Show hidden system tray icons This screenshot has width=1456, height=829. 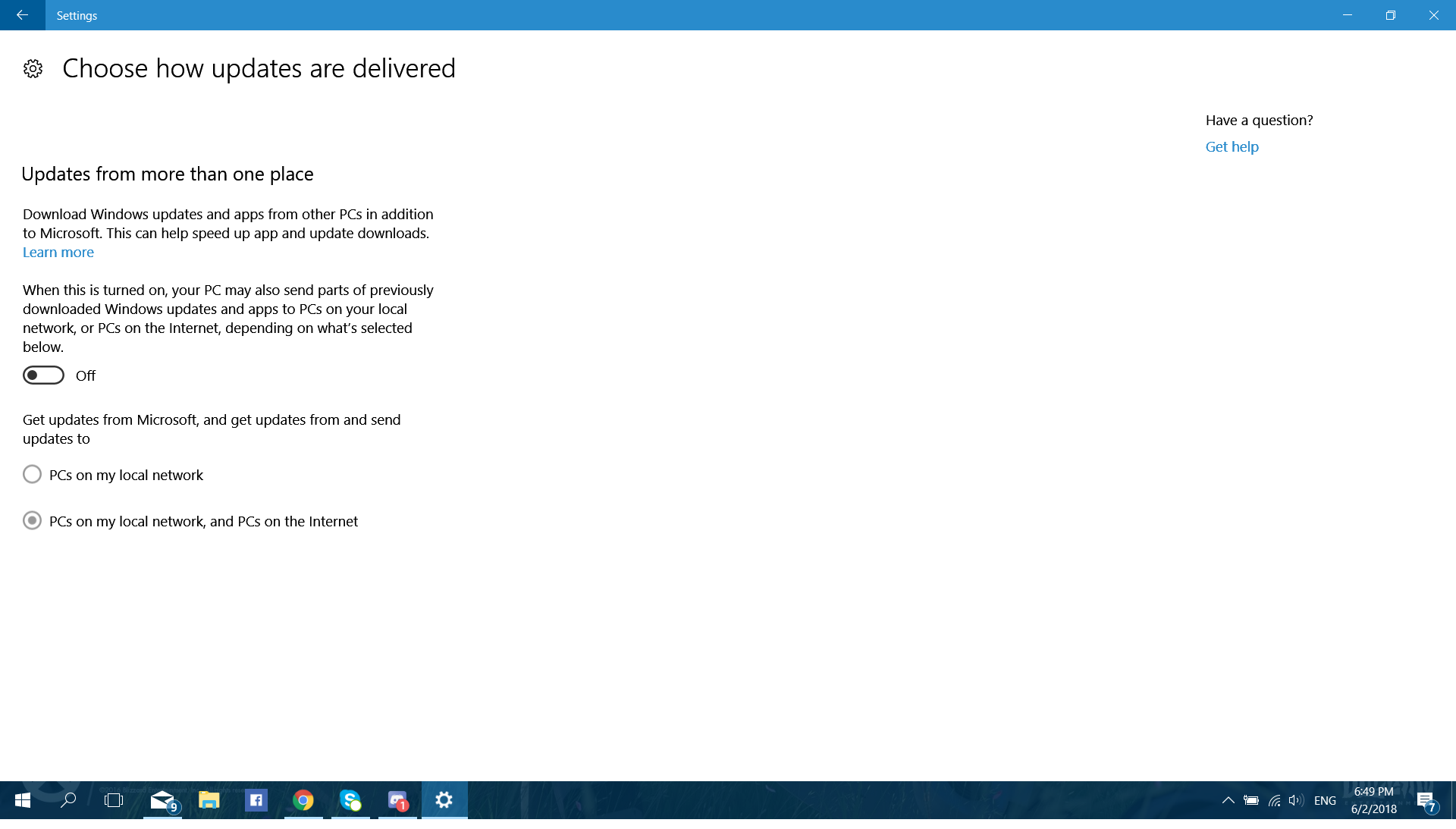click(1228, 800)
